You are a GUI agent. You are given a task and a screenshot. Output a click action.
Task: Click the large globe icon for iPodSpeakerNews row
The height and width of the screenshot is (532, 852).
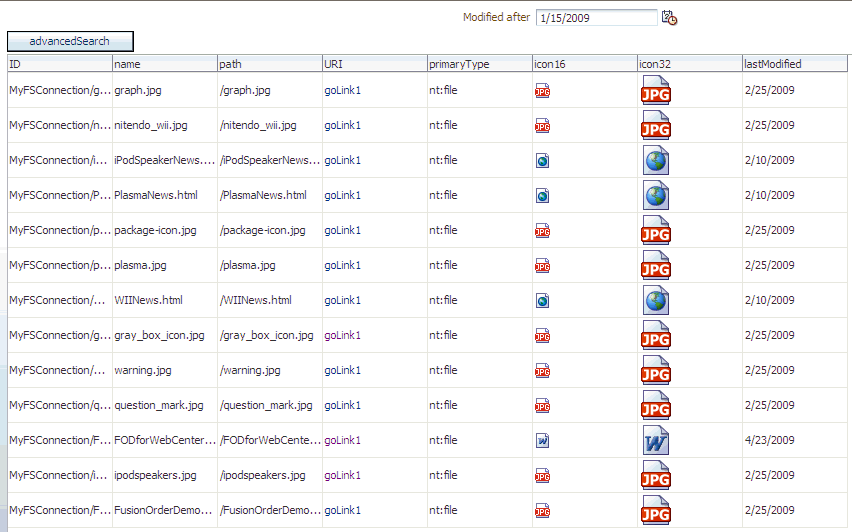pos(656,160)
